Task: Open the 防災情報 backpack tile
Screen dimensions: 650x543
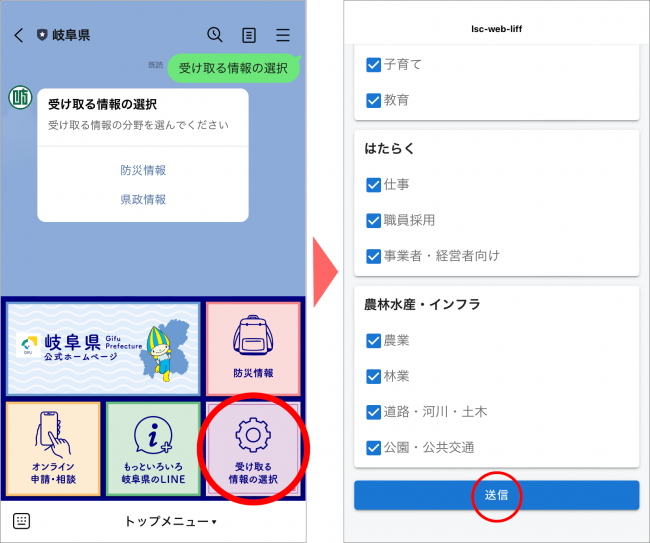Action: 253,349
